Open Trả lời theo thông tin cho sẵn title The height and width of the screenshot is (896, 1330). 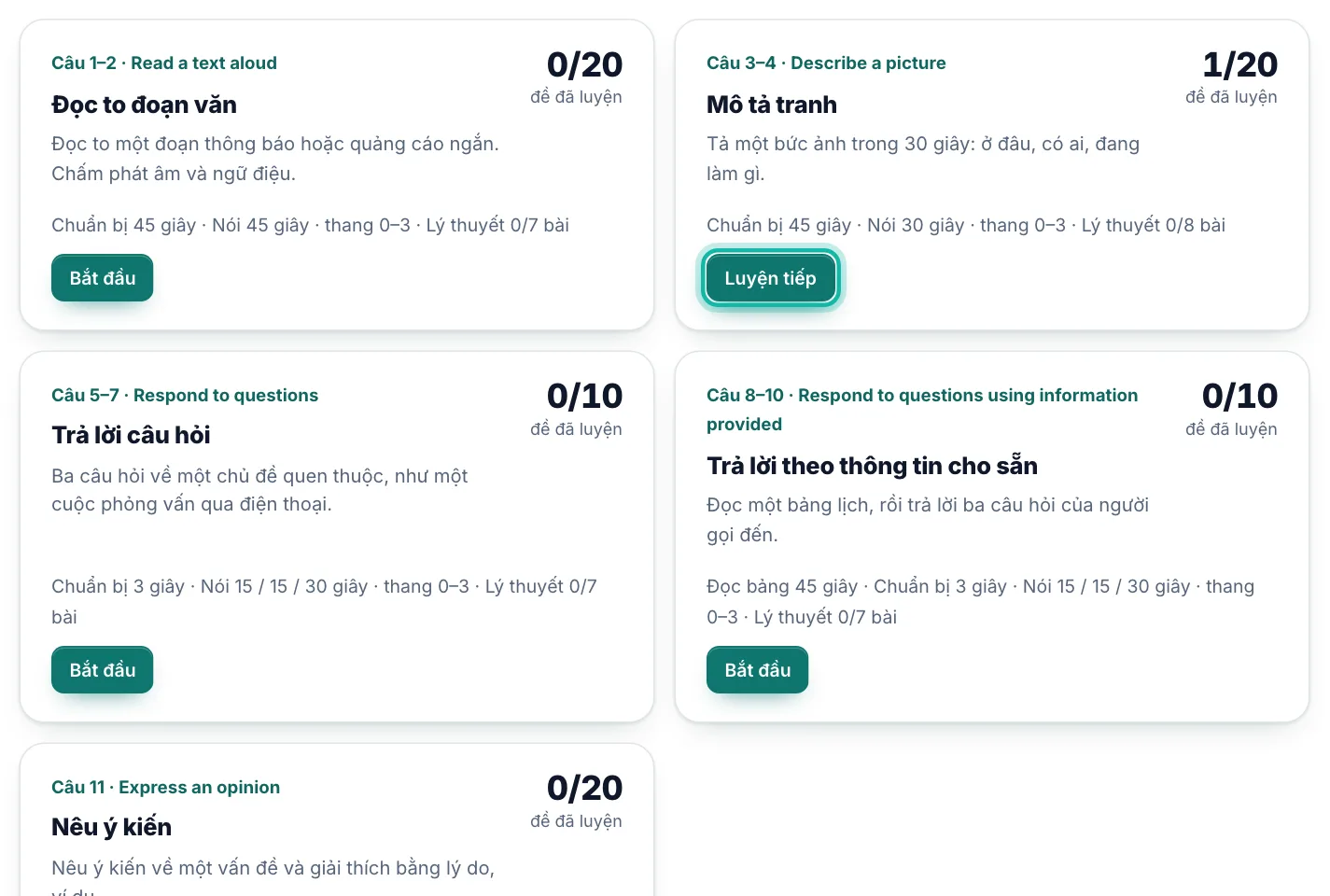pos(872,466)
